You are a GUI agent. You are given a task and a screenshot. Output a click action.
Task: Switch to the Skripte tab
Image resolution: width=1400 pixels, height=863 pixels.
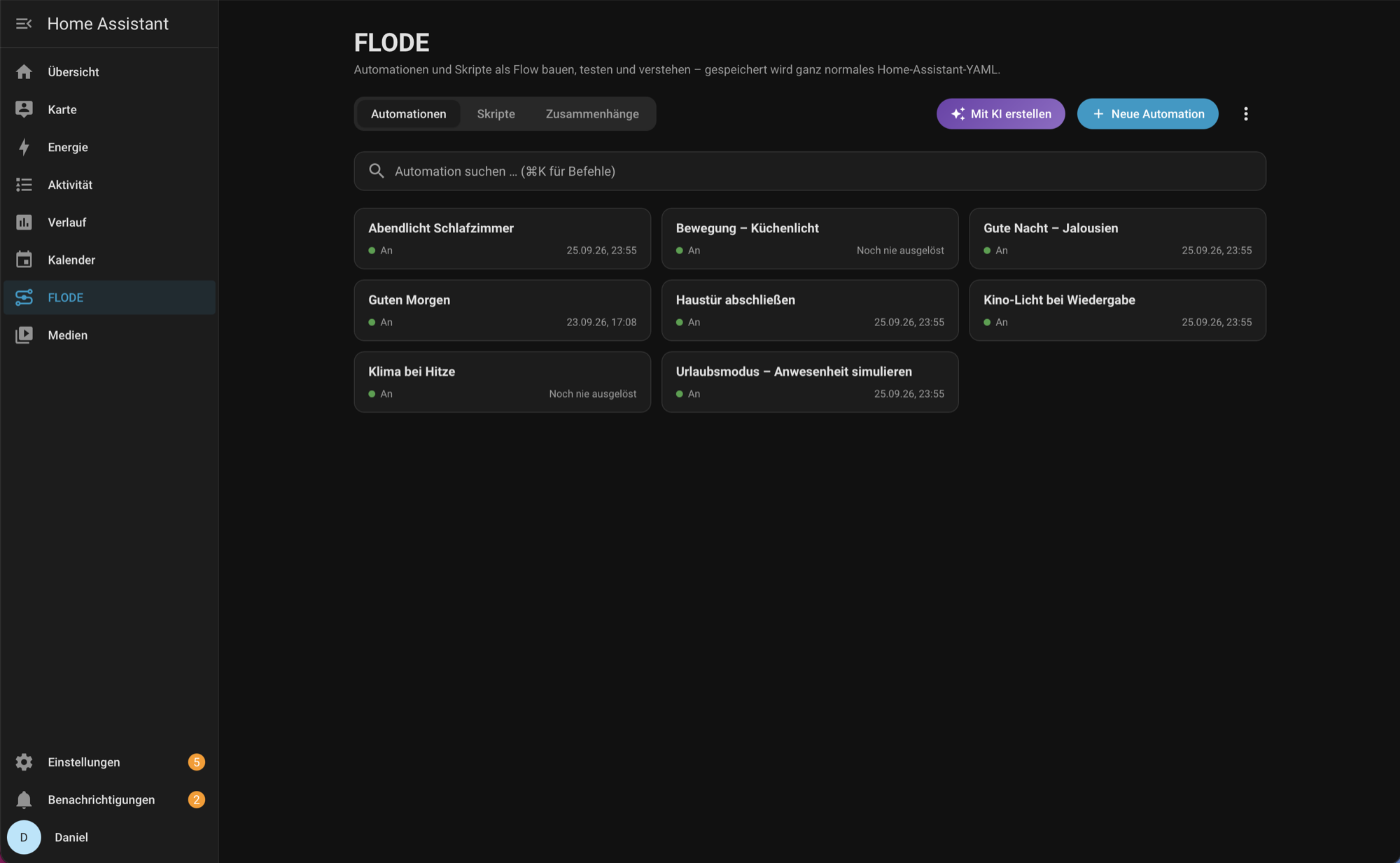pos(496,114)
